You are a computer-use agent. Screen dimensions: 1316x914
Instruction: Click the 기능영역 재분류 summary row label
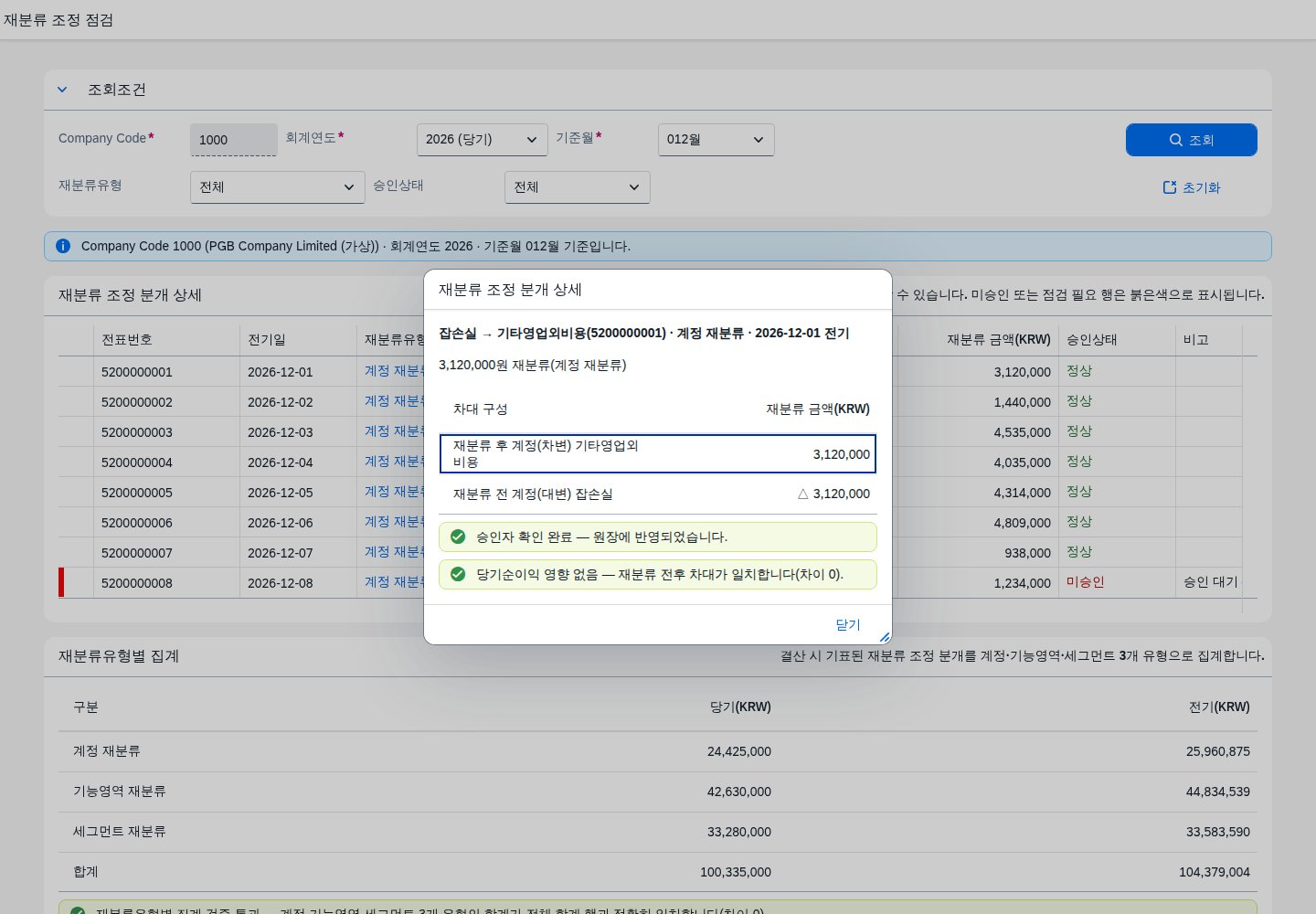coord(120,792)
